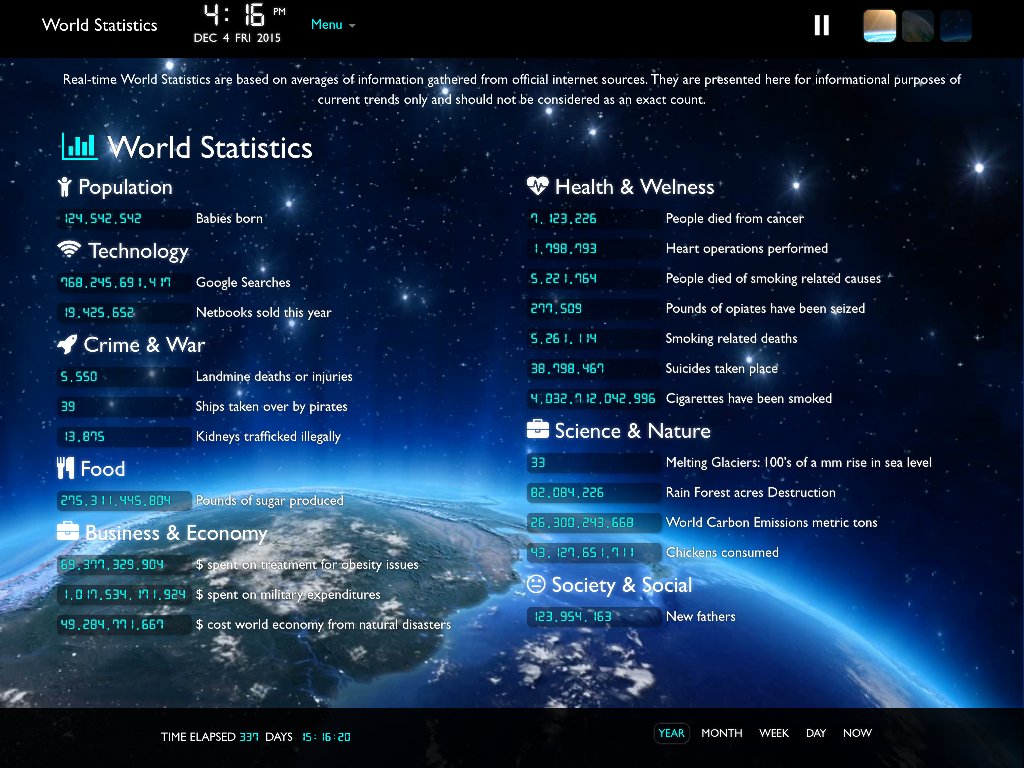Click the Heart operations performed label
The image size is (1024, 768).
(746, 249)
